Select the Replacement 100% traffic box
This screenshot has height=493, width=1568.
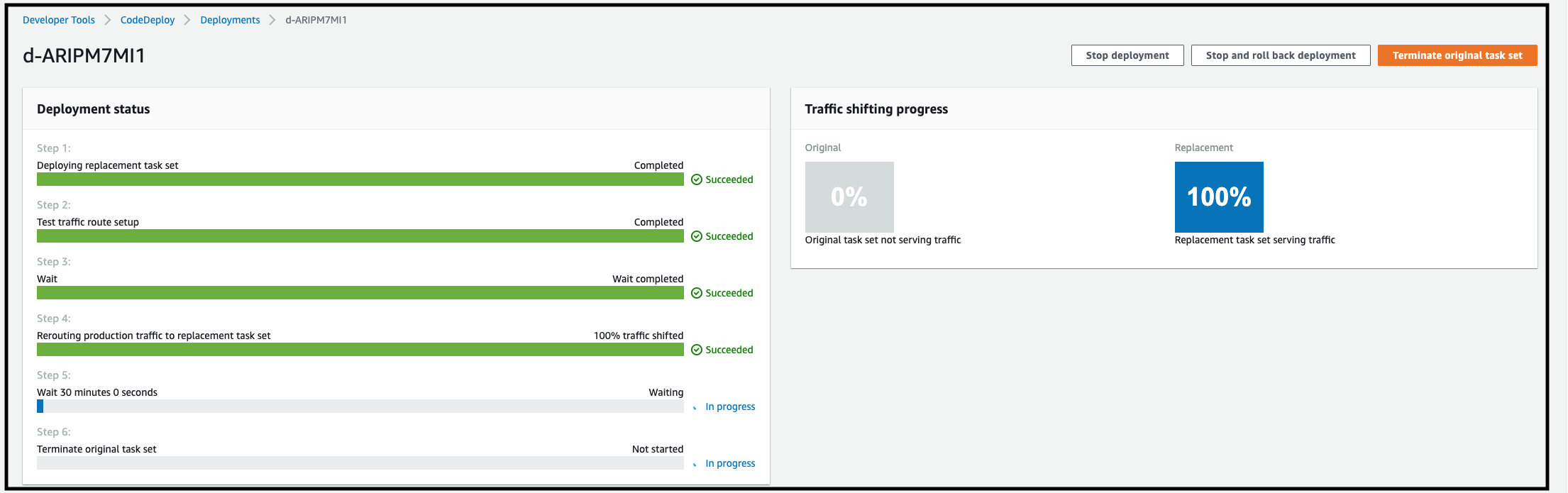click(x=1219, y=196)
